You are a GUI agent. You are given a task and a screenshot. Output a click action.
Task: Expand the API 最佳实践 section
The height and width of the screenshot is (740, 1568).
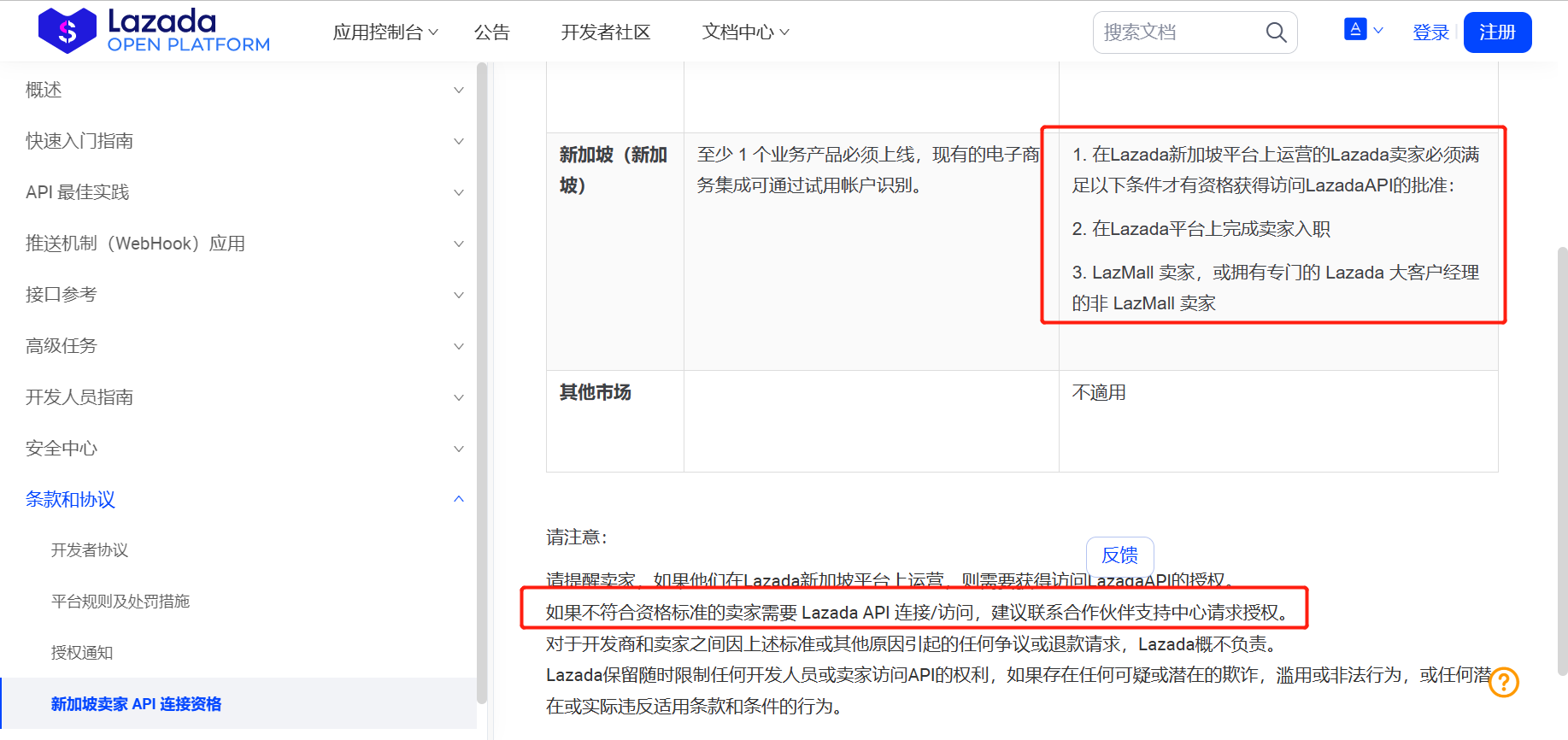[x=244, y=192]
